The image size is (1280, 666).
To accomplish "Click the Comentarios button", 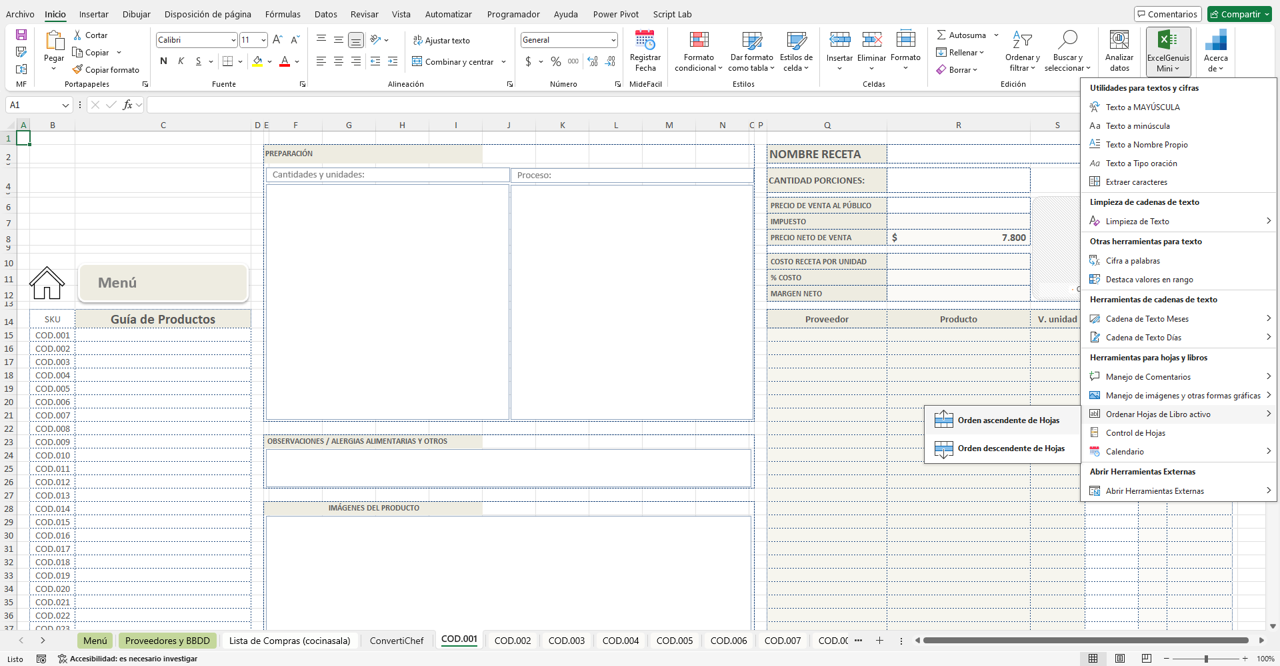I will [x=1168, y=14].
